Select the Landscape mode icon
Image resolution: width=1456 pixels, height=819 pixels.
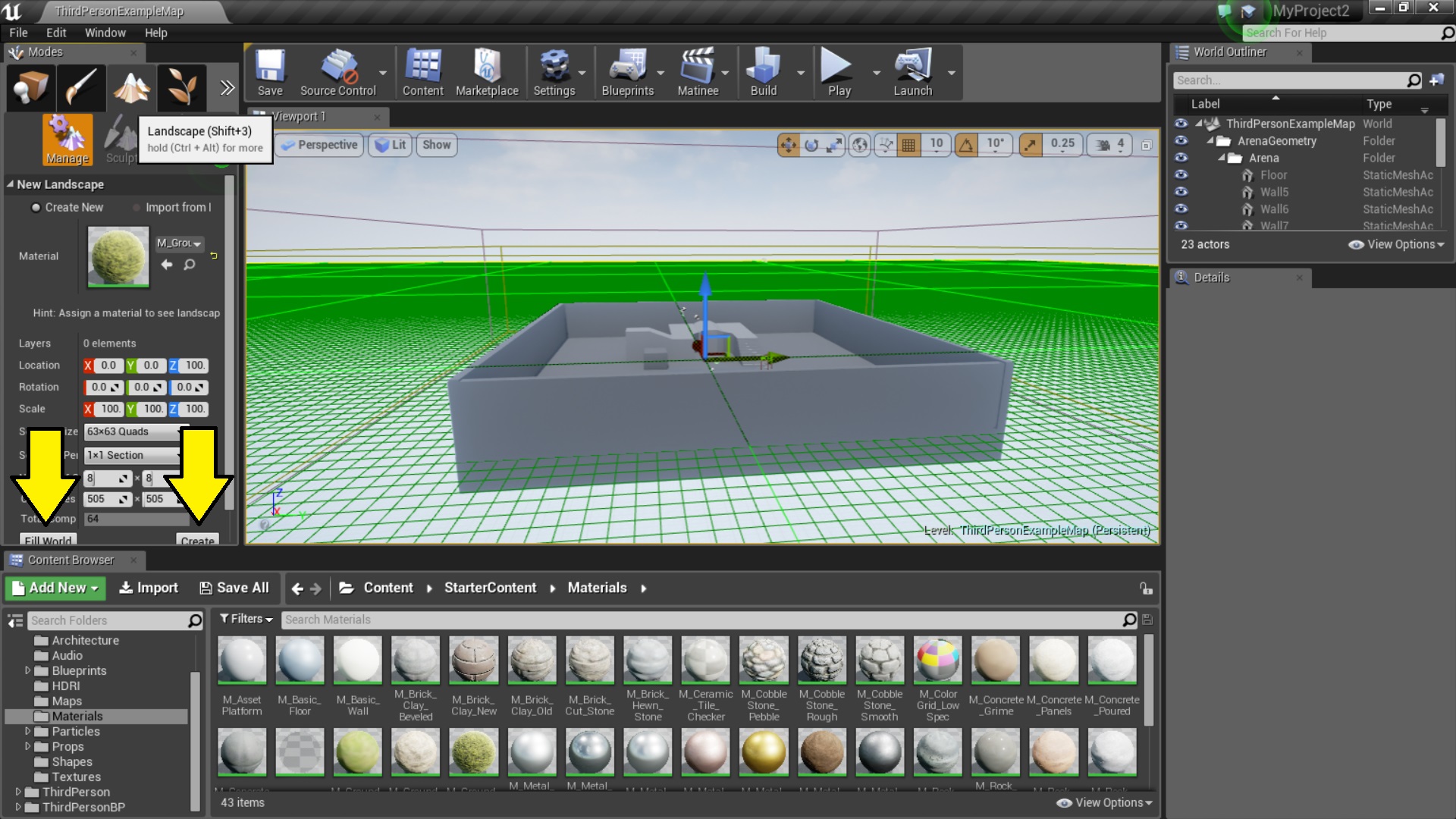coord(131,88)
